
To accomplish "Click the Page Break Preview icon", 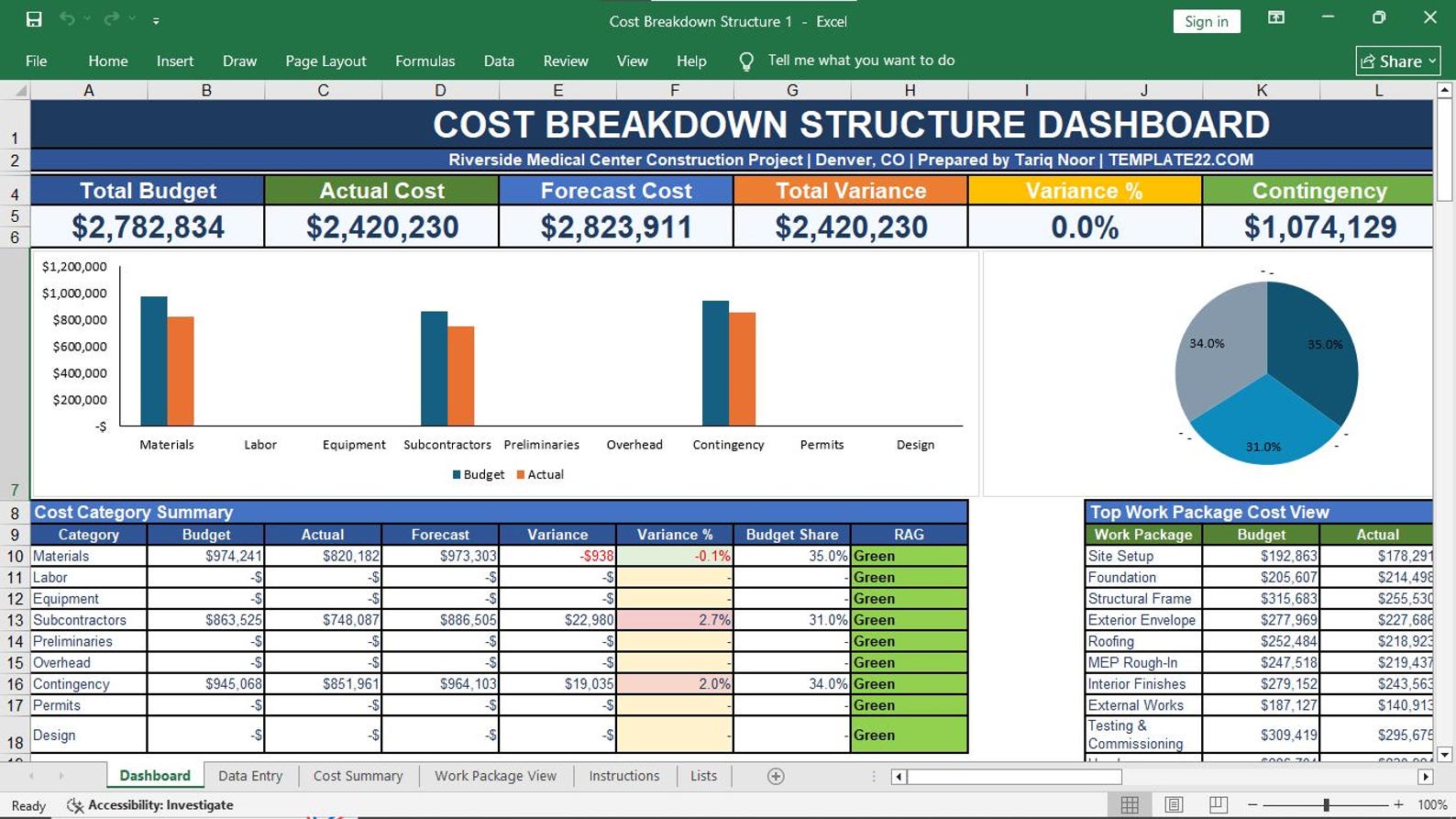I will click(x=1218, y=804).
